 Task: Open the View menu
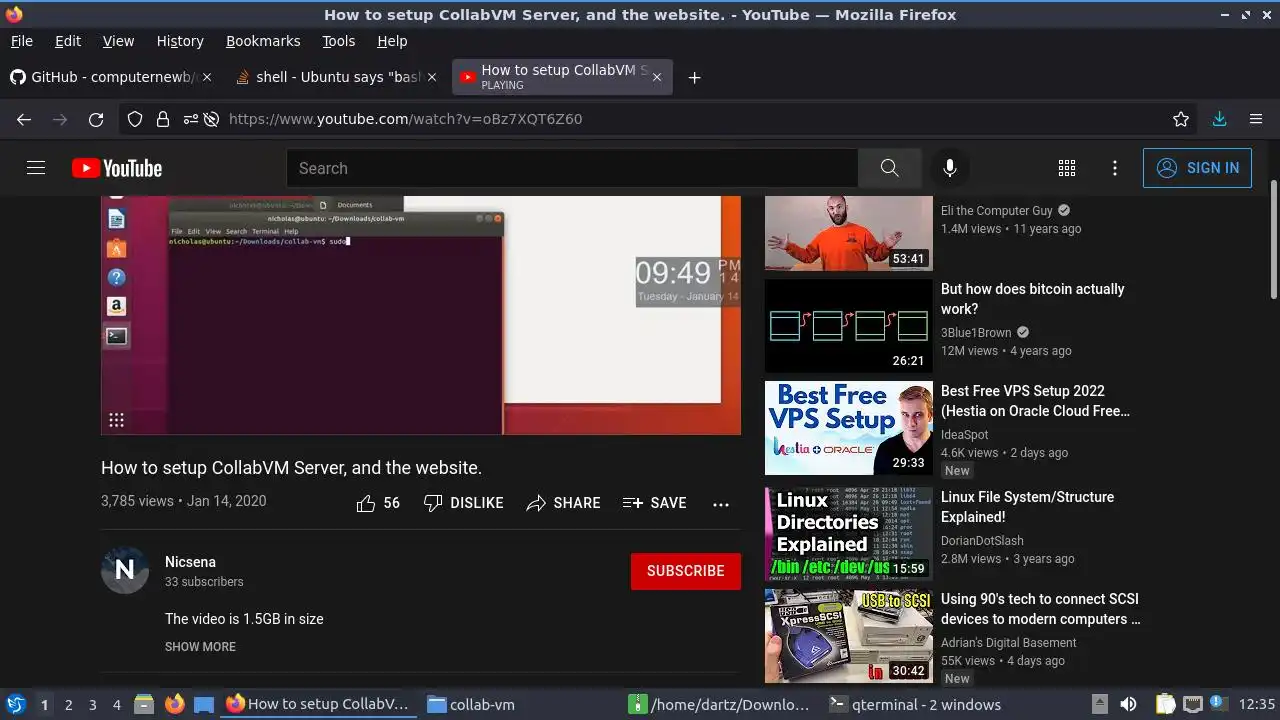coord(118,41)
